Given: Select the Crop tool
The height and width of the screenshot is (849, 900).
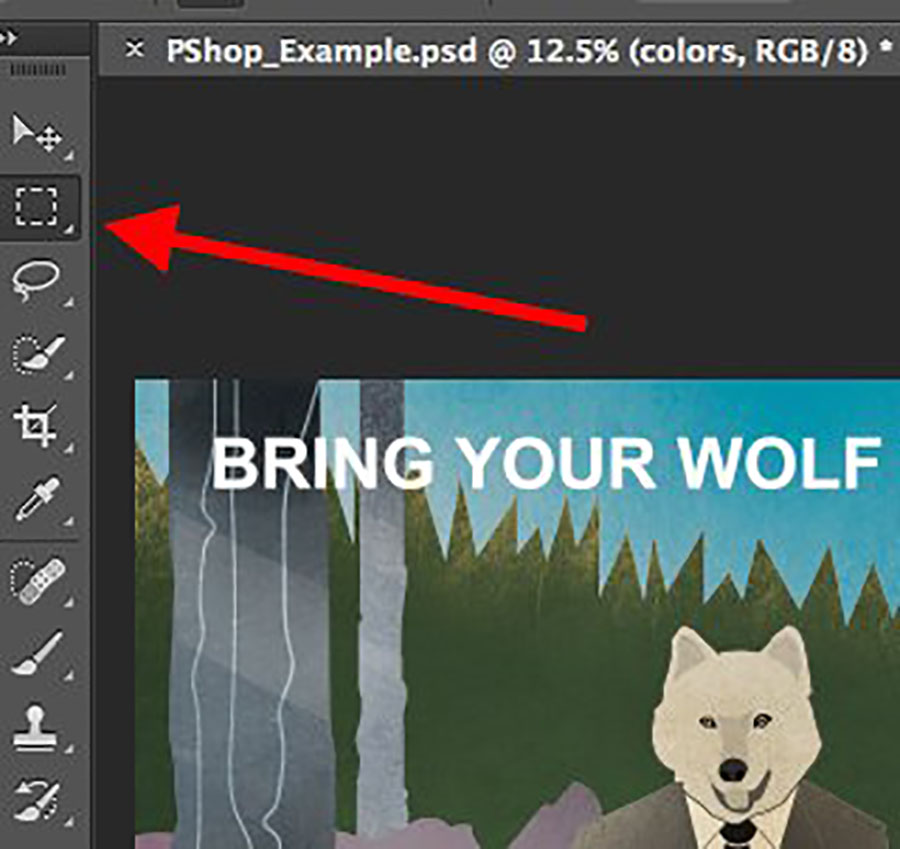Looking at the screenshot, I should [x=39, y=425].
